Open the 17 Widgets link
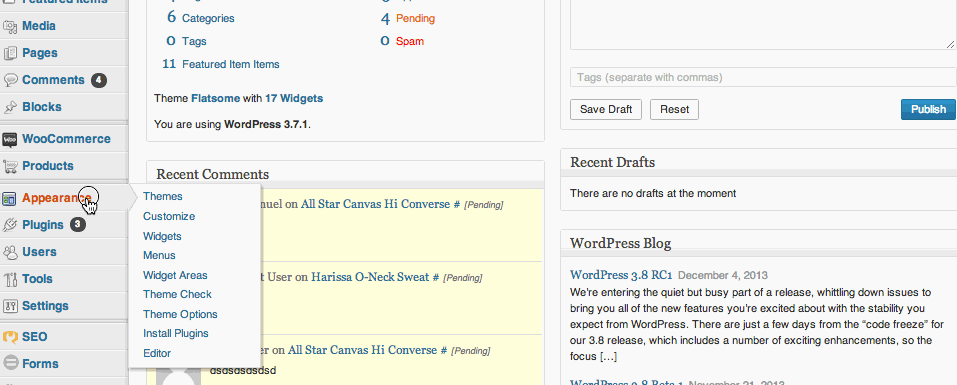957x385 pixels. [x=294, y=98]
